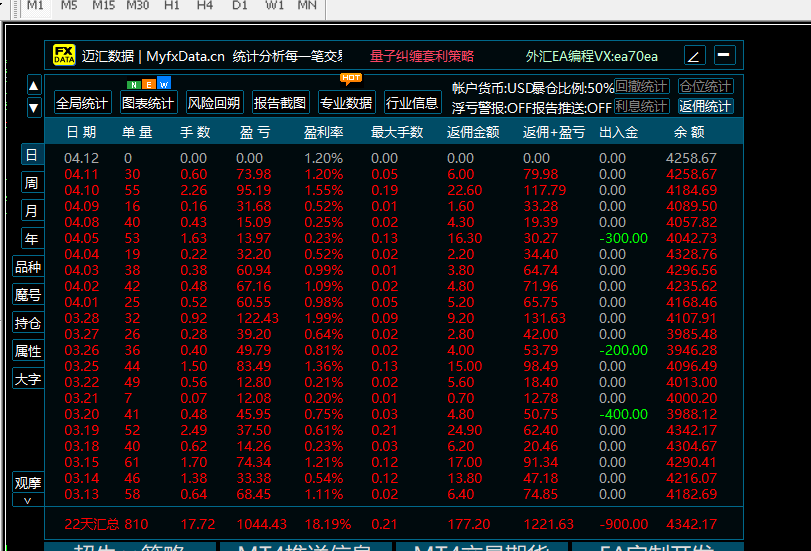Open 持仓 open positions view
811x551 pixels.
(x=28, y=323)
